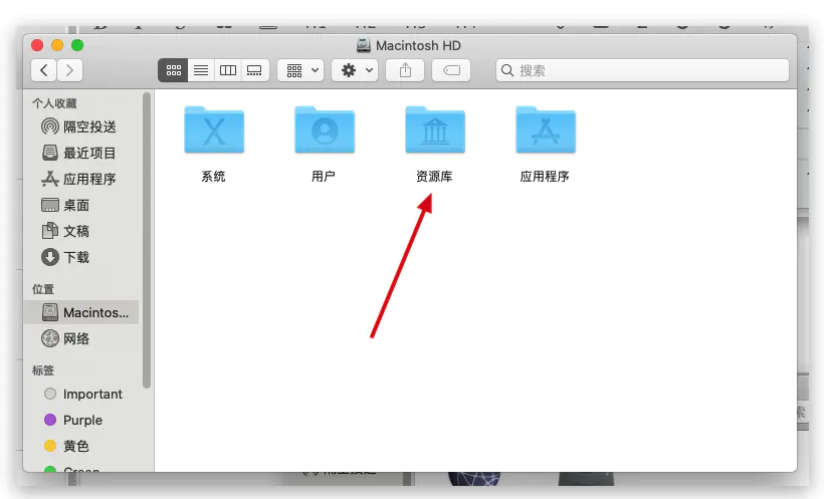Click the Macintosh HD title drive icon
This screenshot has width=824, height=499.
363,46
